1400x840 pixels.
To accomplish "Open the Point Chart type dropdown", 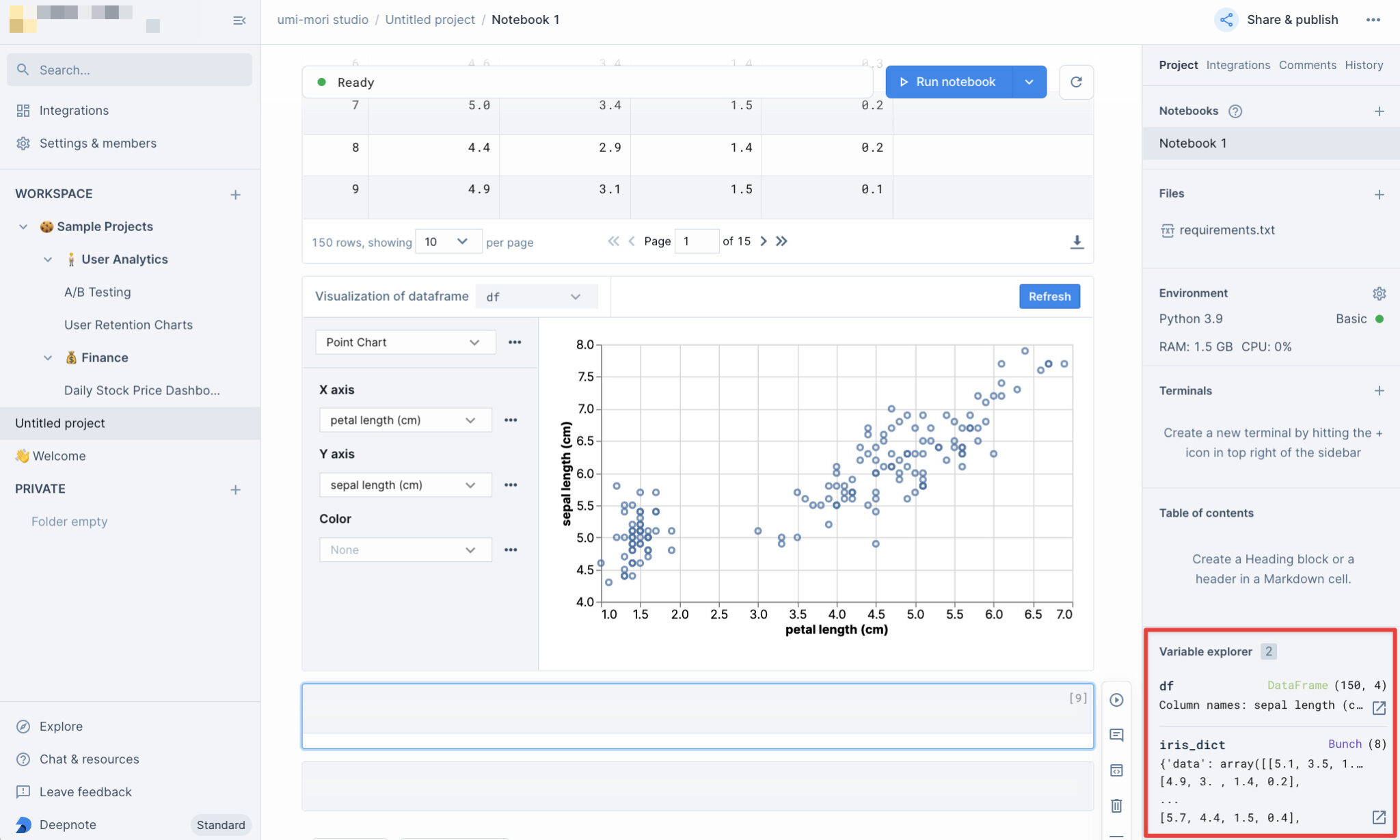I will (405, 342).
